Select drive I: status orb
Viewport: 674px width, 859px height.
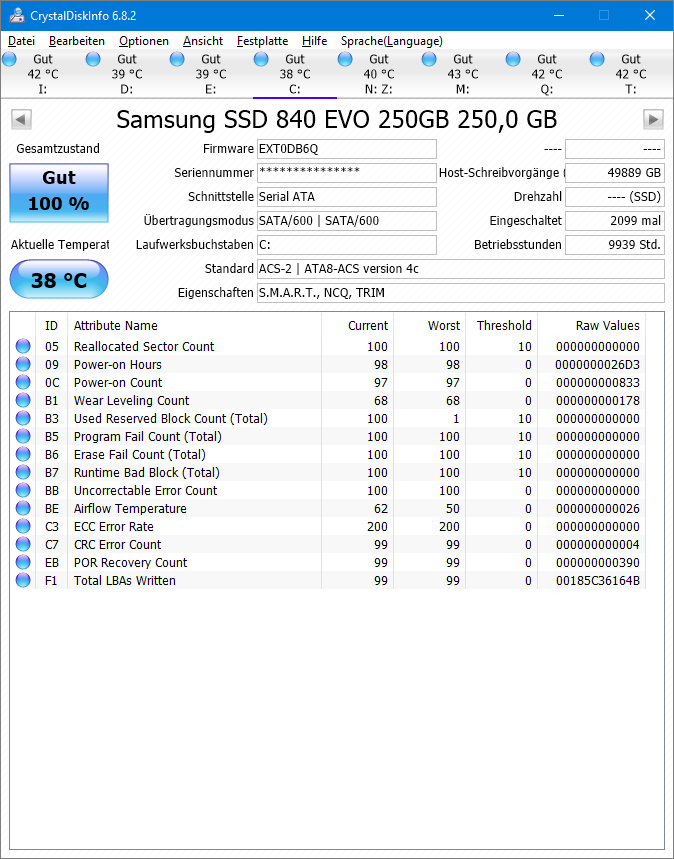coord(9,59)
